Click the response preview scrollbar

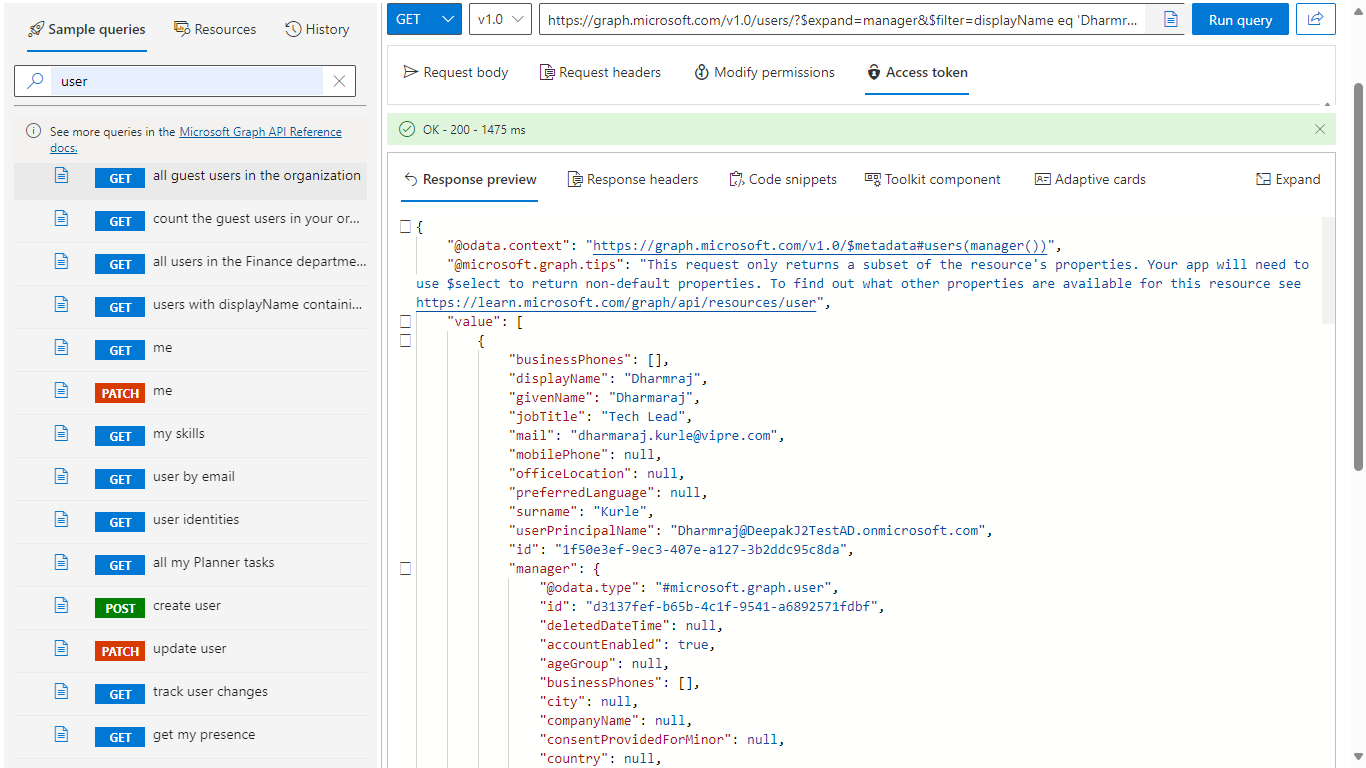pos(1328,270)
